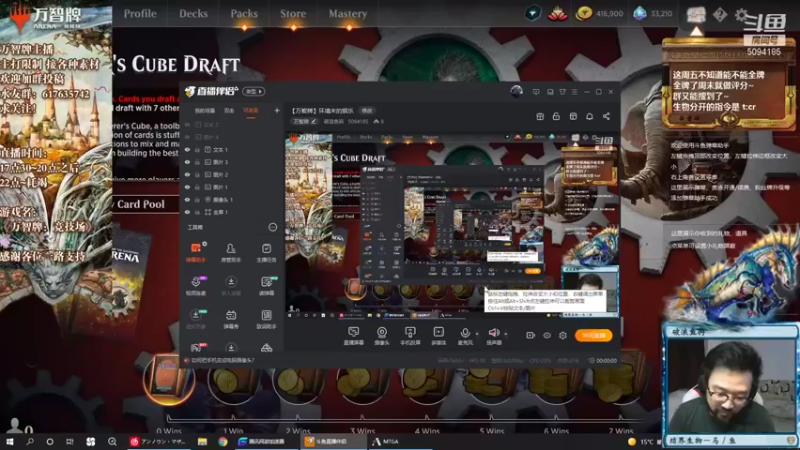The width and height of the screenshot is (800, 450).
Task: Switch to MTGA Store tab
Action: point(293,14)
